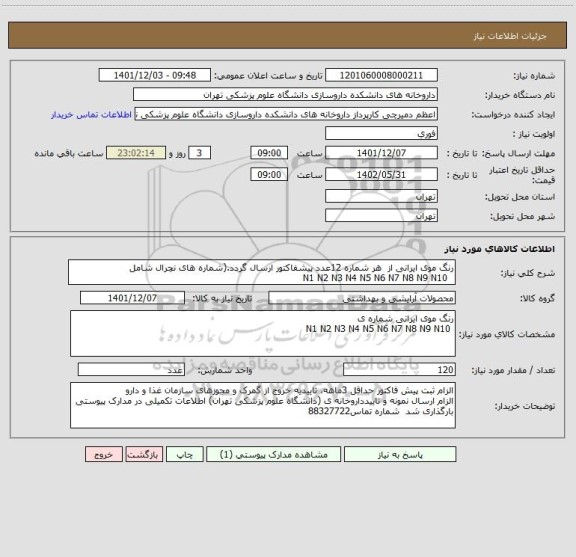This screenshot has width=576, height=557.
Task: Click the response deadline date 1401/12/07 field
Action: [381, 153]
